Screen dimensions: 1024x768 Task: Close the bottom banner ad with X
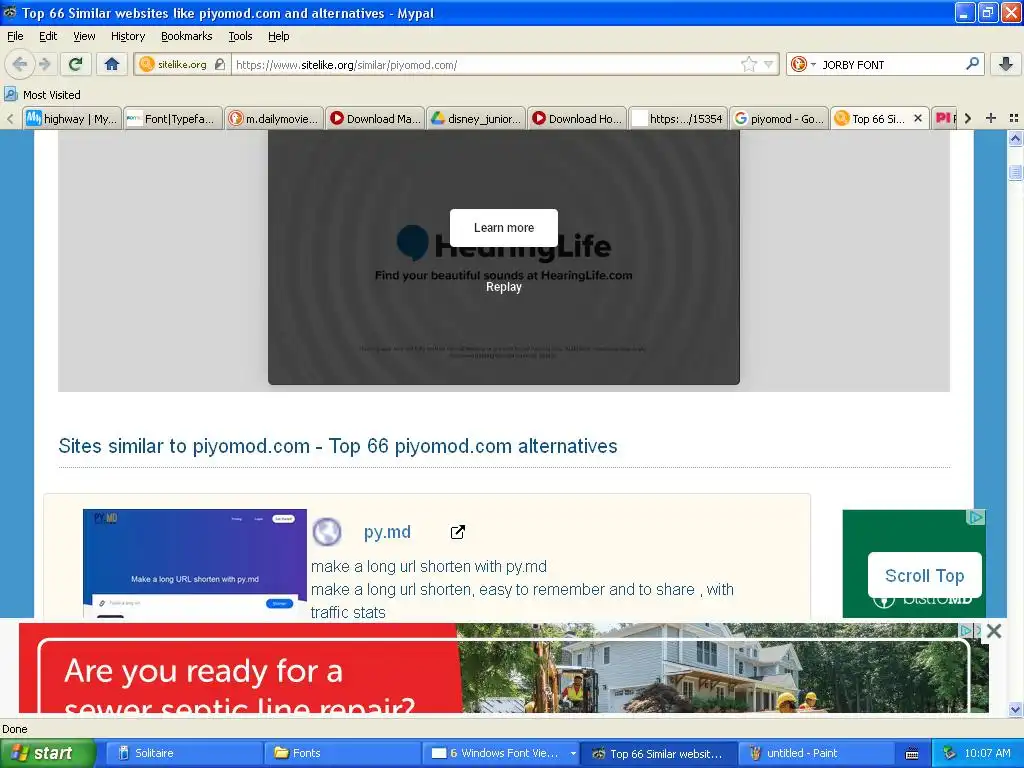tap(993, 631)
